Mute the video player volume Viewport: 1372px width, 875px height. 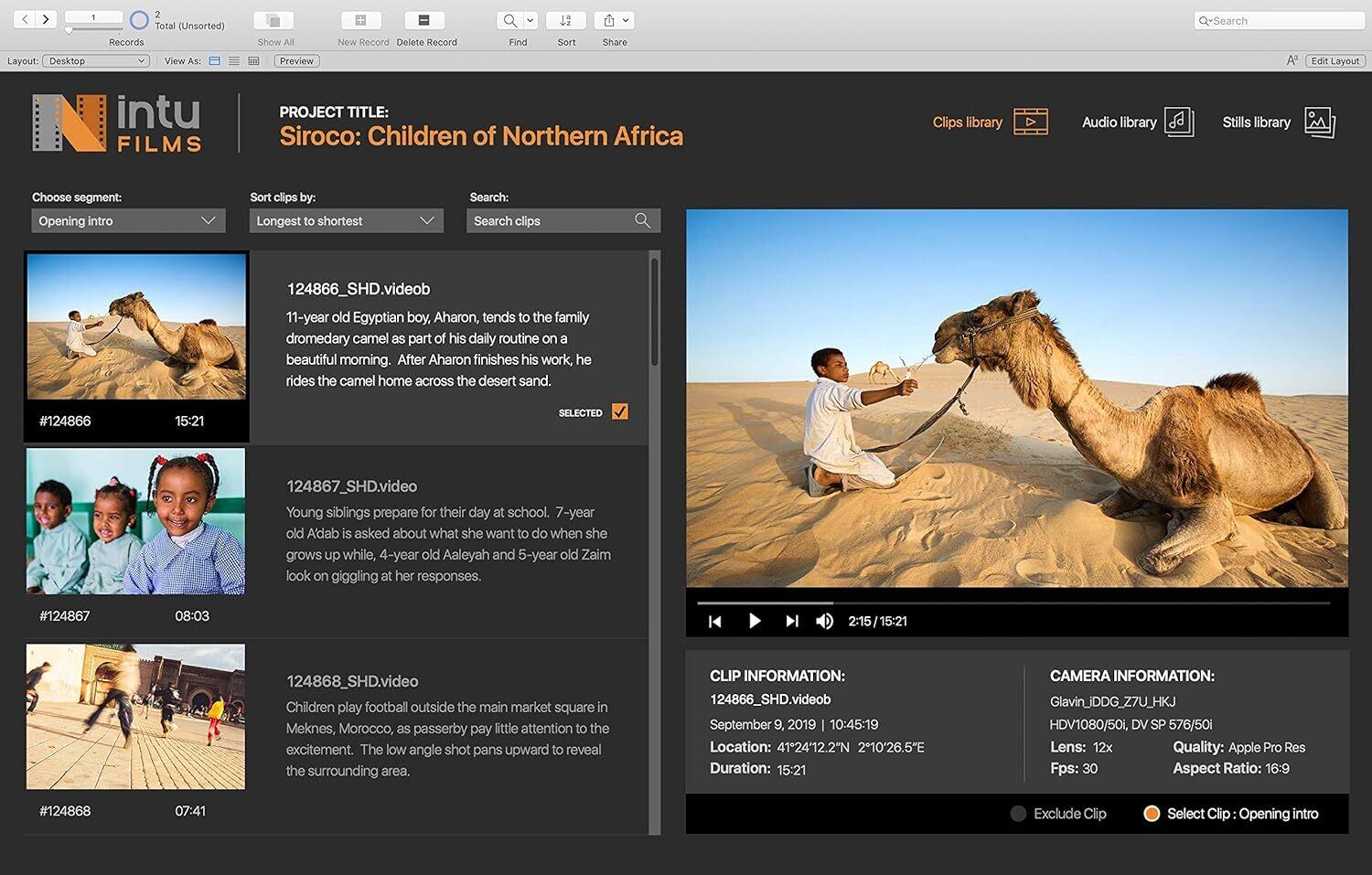coord(825,621)
